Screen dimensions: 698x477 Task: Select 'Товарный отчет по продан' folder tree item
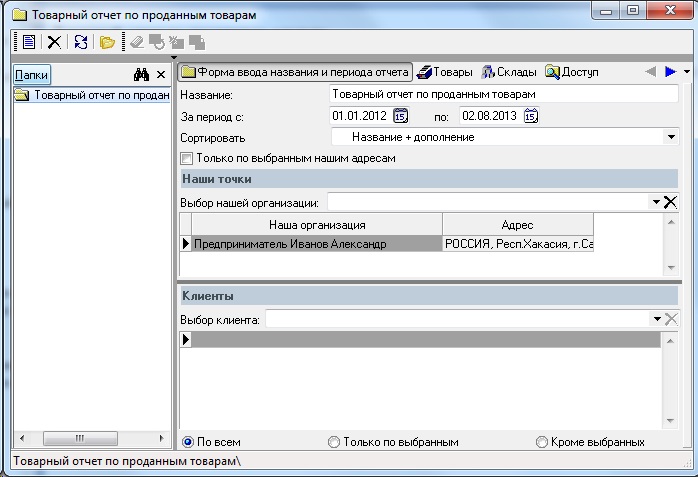coord(92,95)
